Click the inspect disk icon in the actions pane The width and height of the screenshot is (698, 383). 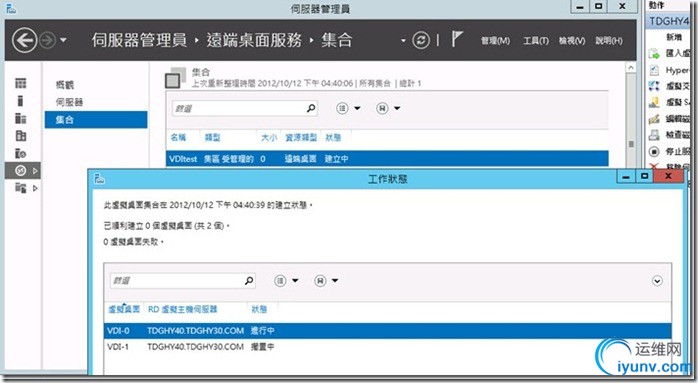(654, 134)
